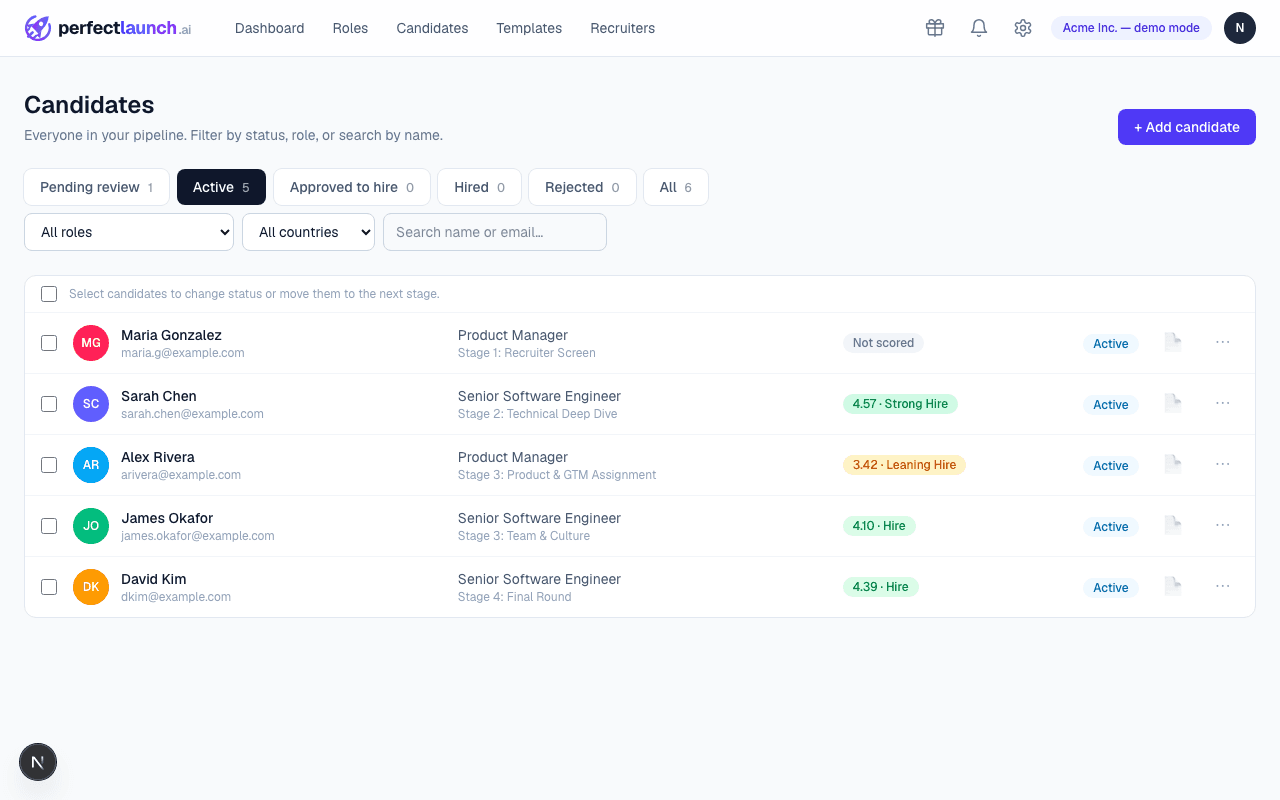Check the box for Alex Rivera

click(49, 465)
